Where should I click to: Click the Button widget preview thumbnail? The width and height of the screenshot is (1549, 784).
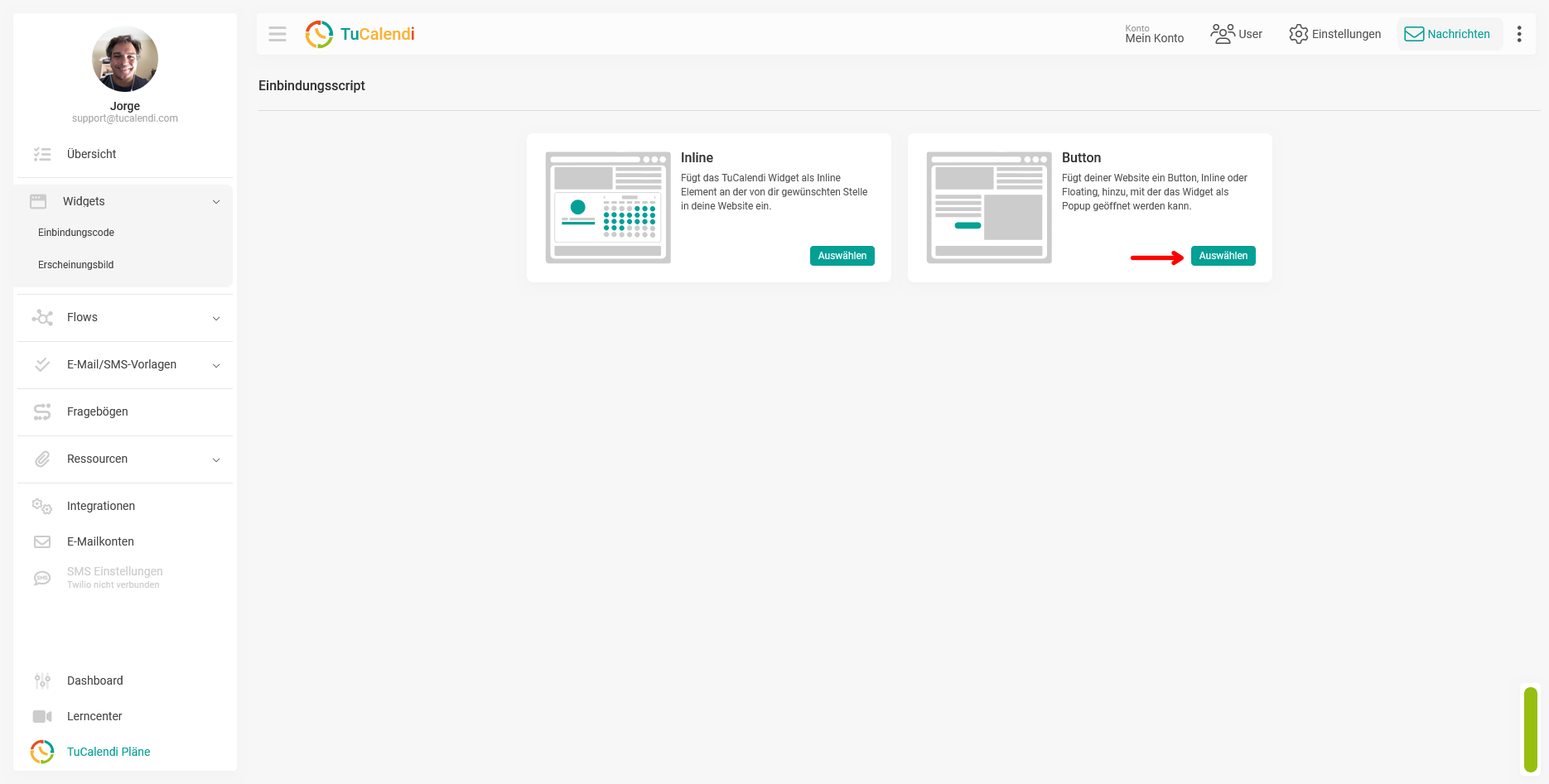click(x=989, y=208)
